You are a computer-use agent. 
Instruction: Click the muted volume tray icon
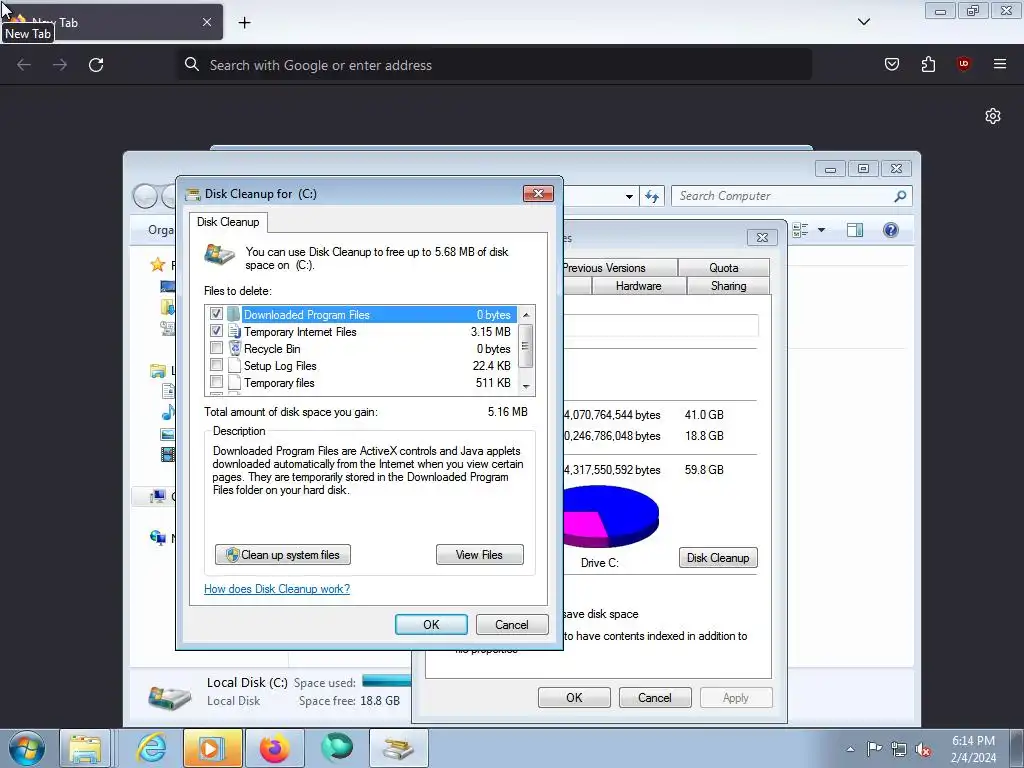[923, 749]
